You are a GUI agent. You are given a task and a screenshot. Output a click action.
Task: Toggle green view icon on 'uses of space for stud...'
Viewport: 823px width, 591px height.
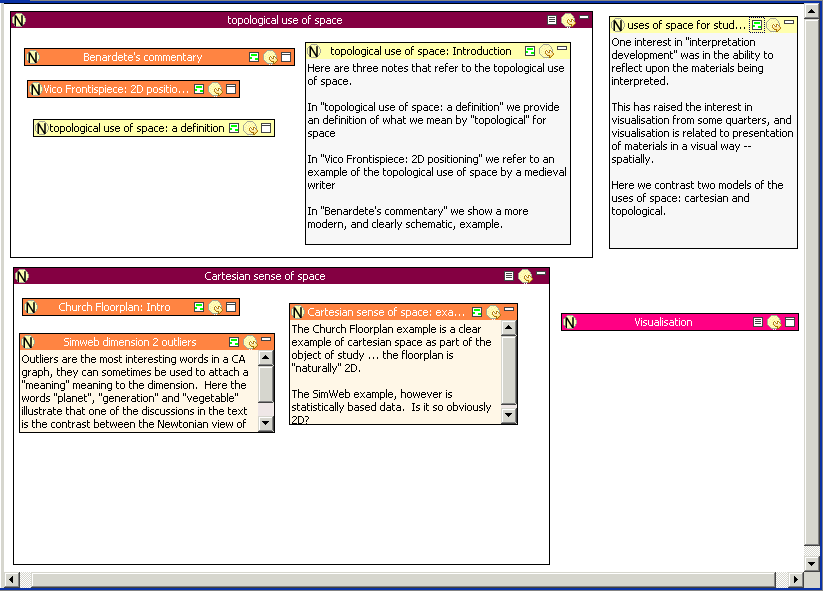coord(757,25)
